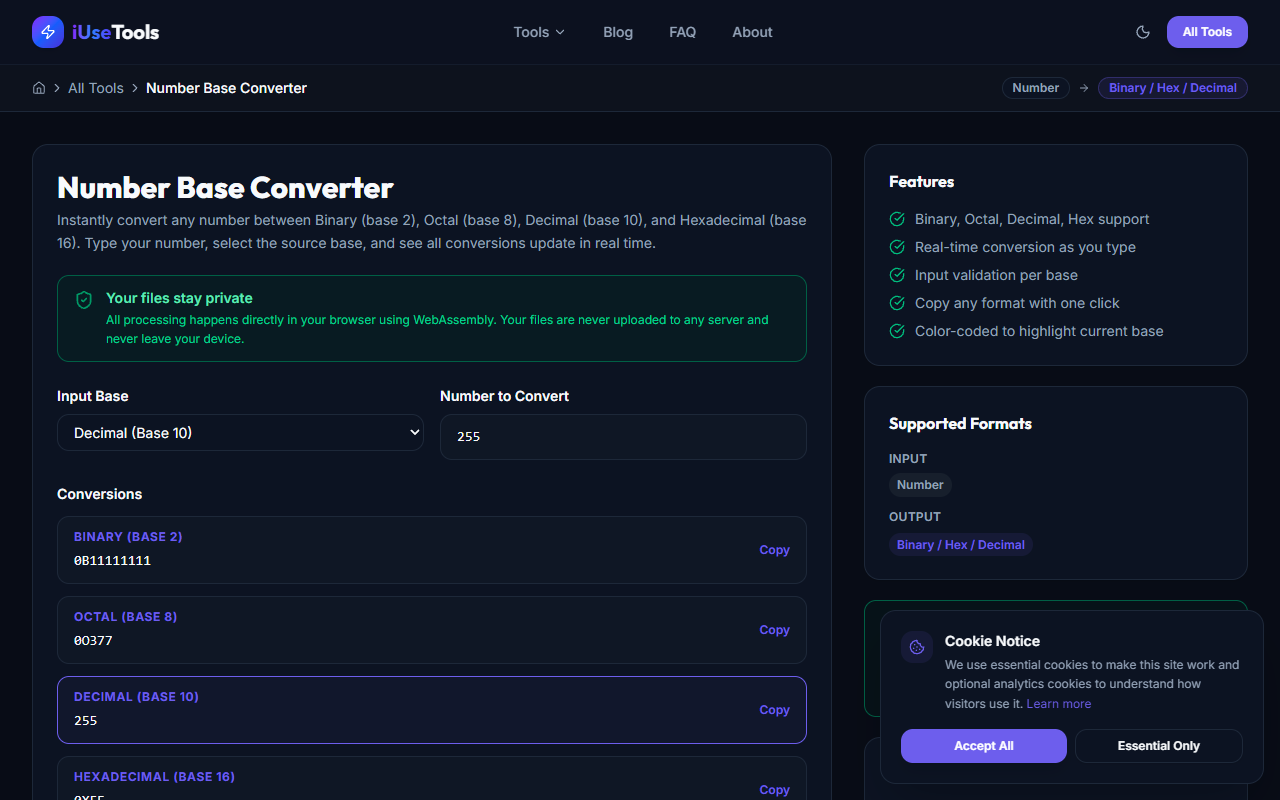Click the checkmark icon next to 'Color-coded to highlight current base'
The height and width of the screenshot is (800, 1280).
(896, 331)
